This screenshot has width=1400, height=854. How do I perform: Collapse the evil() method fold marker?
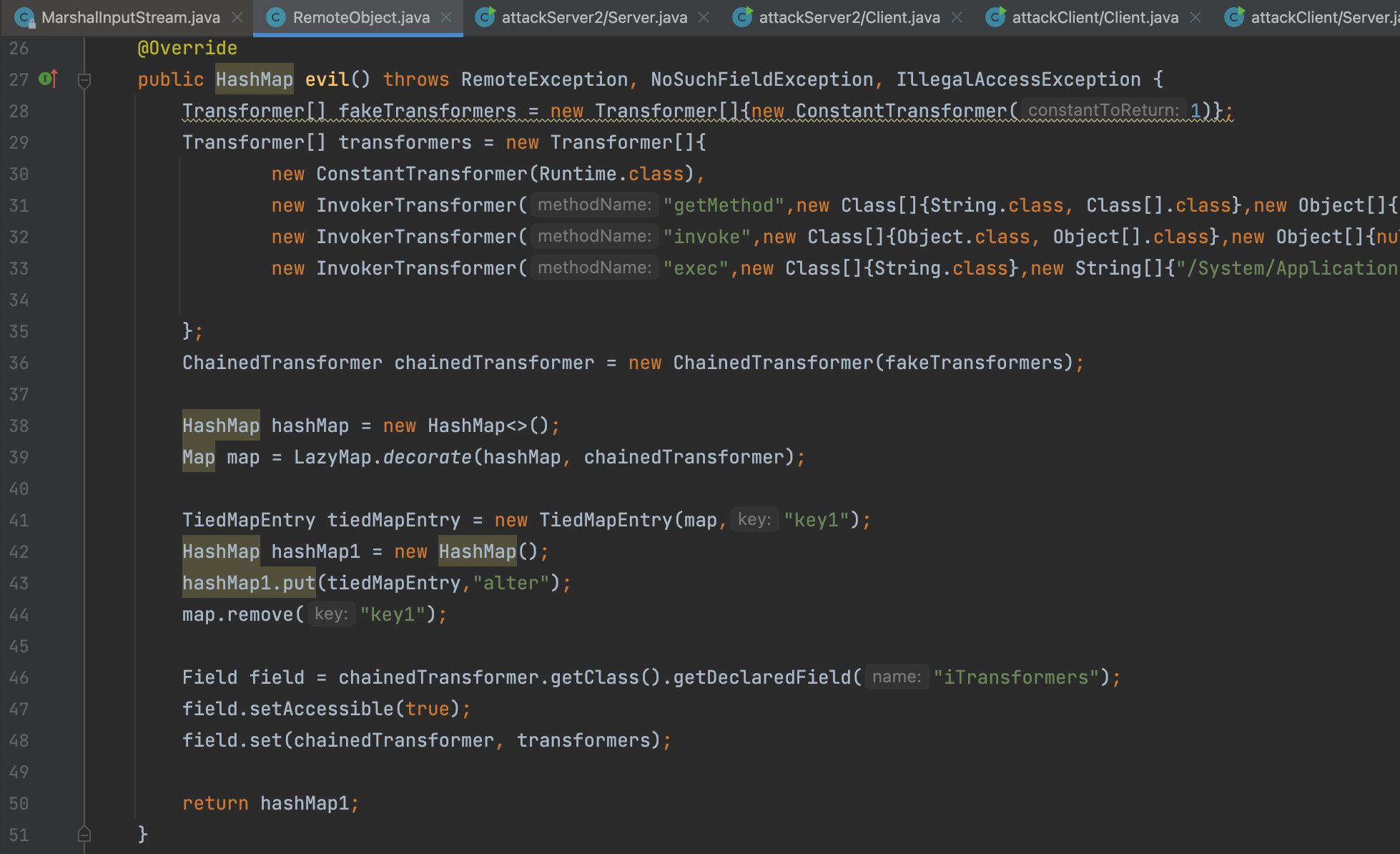(84, 80)
